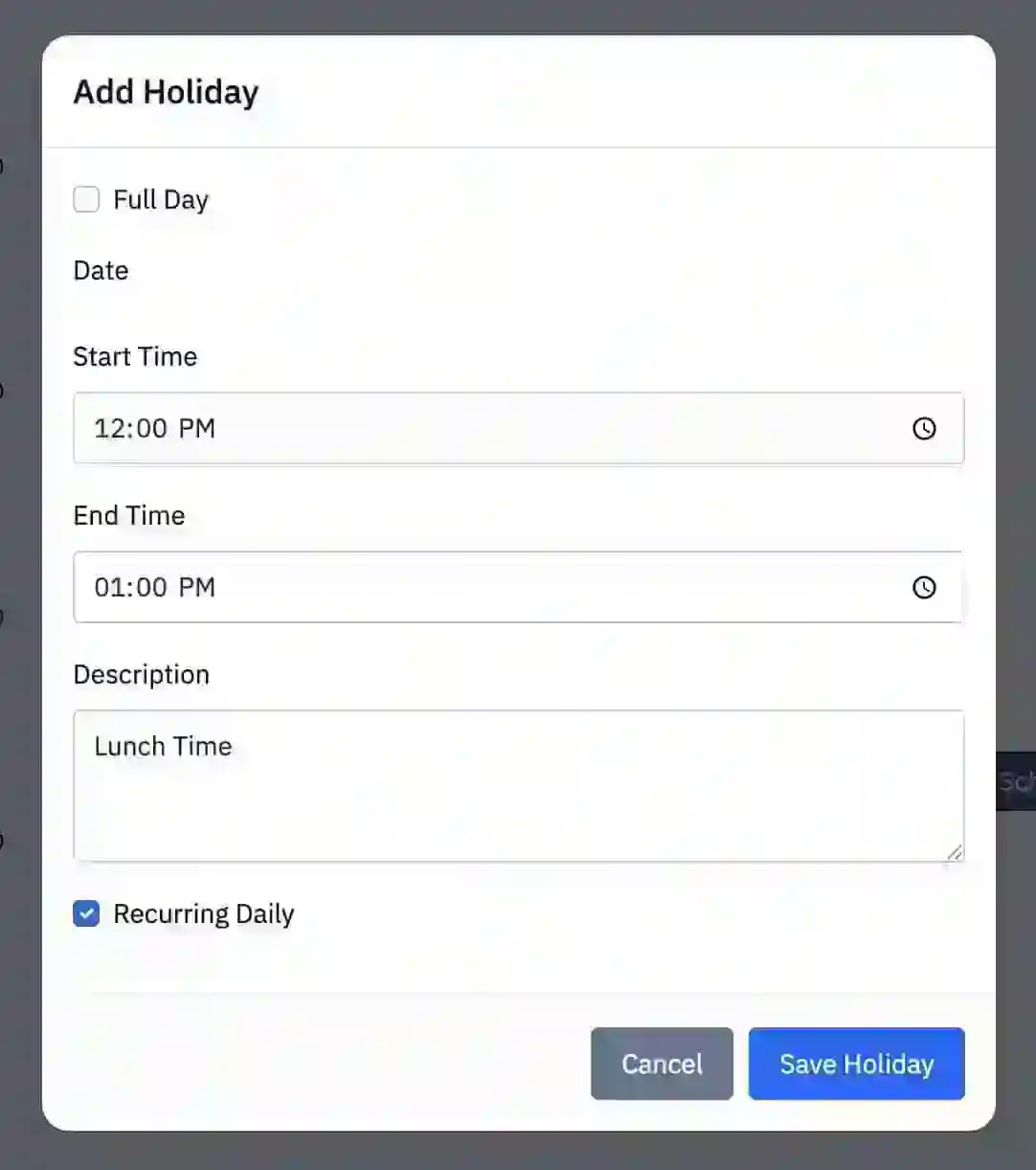Click the Start Time field label

point(135,356)
